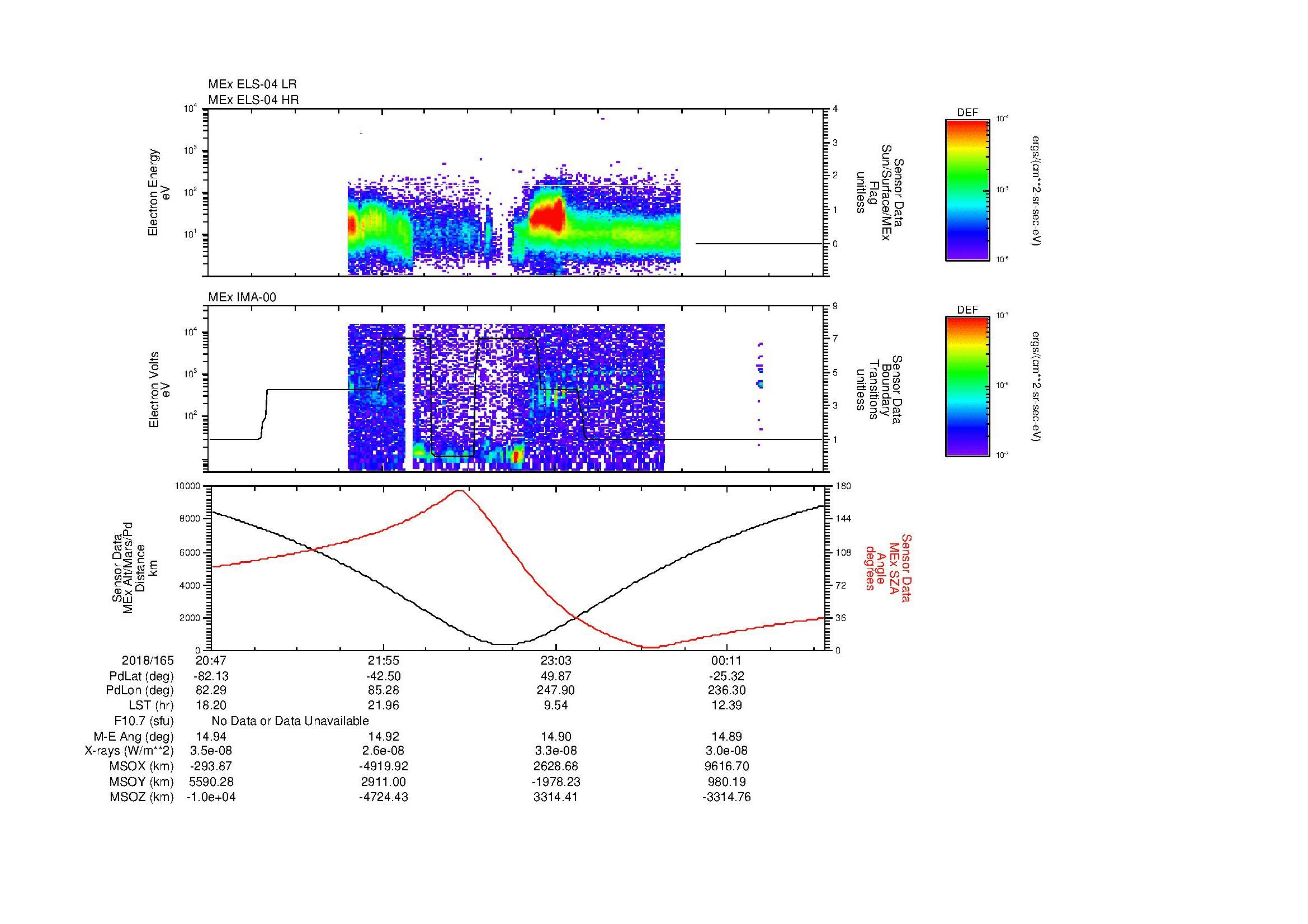The width and height of the screenshot is (1308, 924).
Task: Click the 'LST (hr)' row label
Action: point(151,705)
